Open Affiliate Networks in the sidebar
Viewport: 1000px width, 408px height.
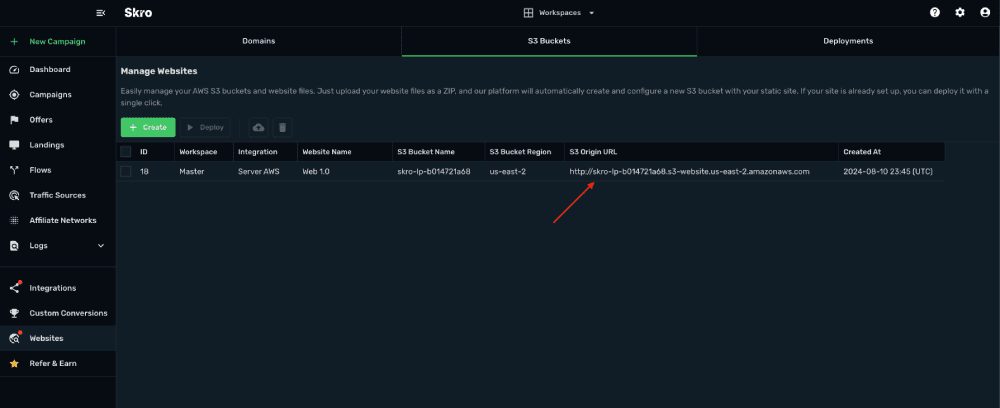point(62,221)
